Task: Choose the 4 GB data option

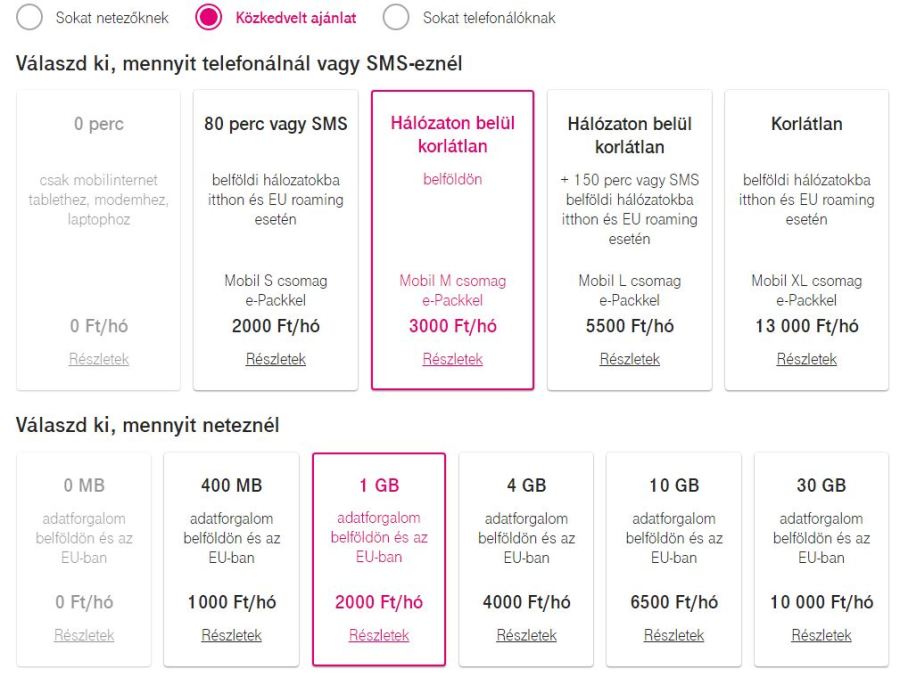Action: [x=526, y=558]
